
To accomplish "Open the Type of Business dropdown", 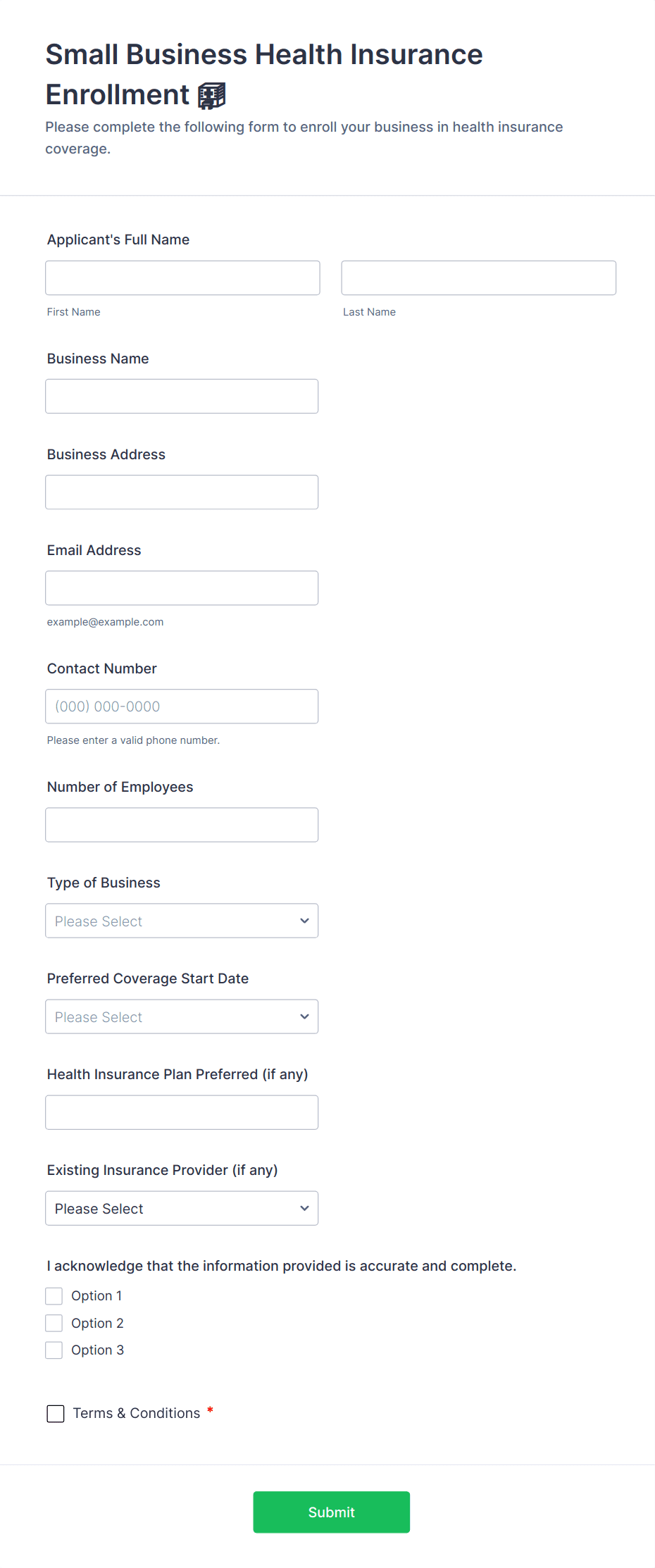I will point(182,921).
